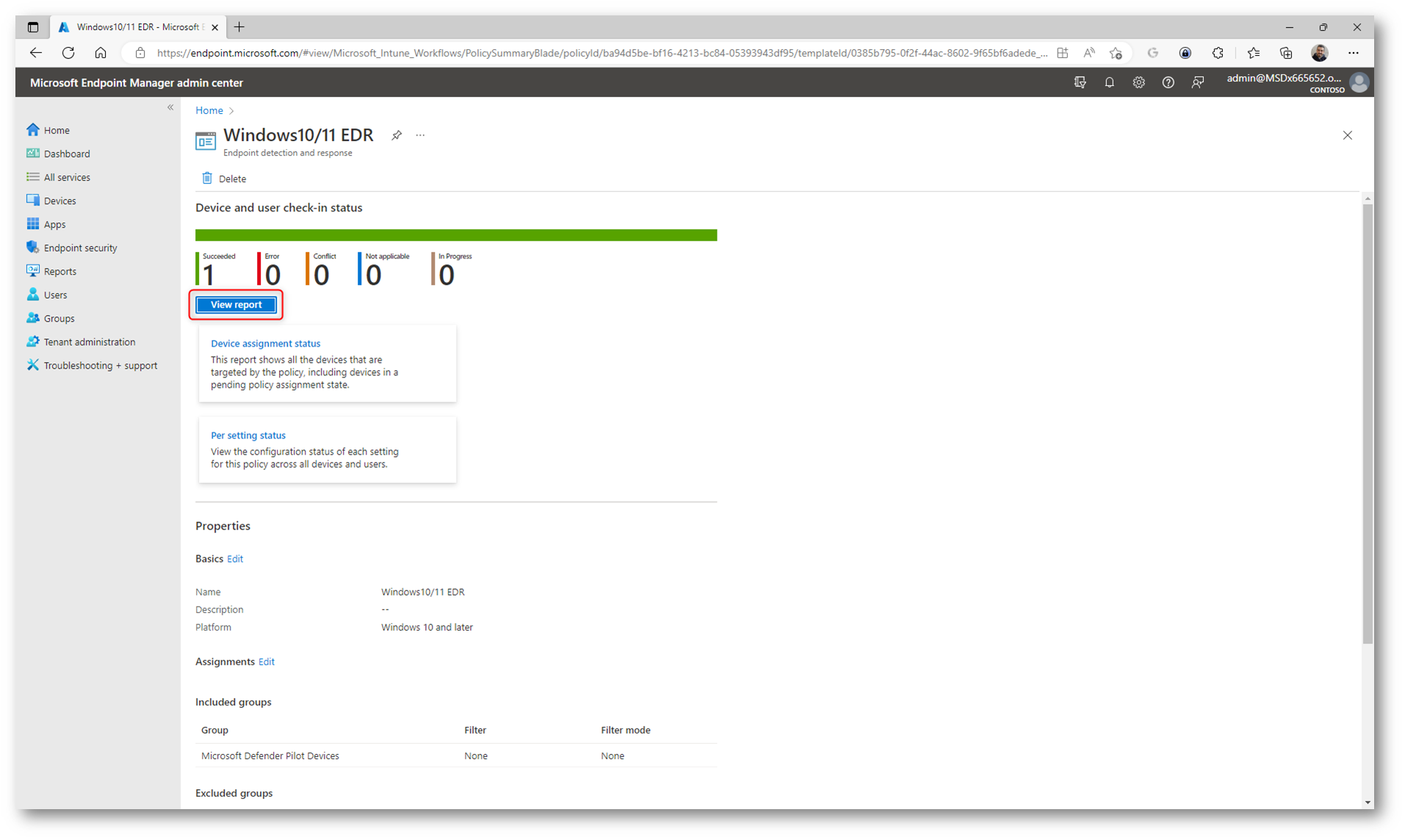Open the Per setting status report
The width and height of the screenshot is (1405, 840).
click(x=248, y=435)
